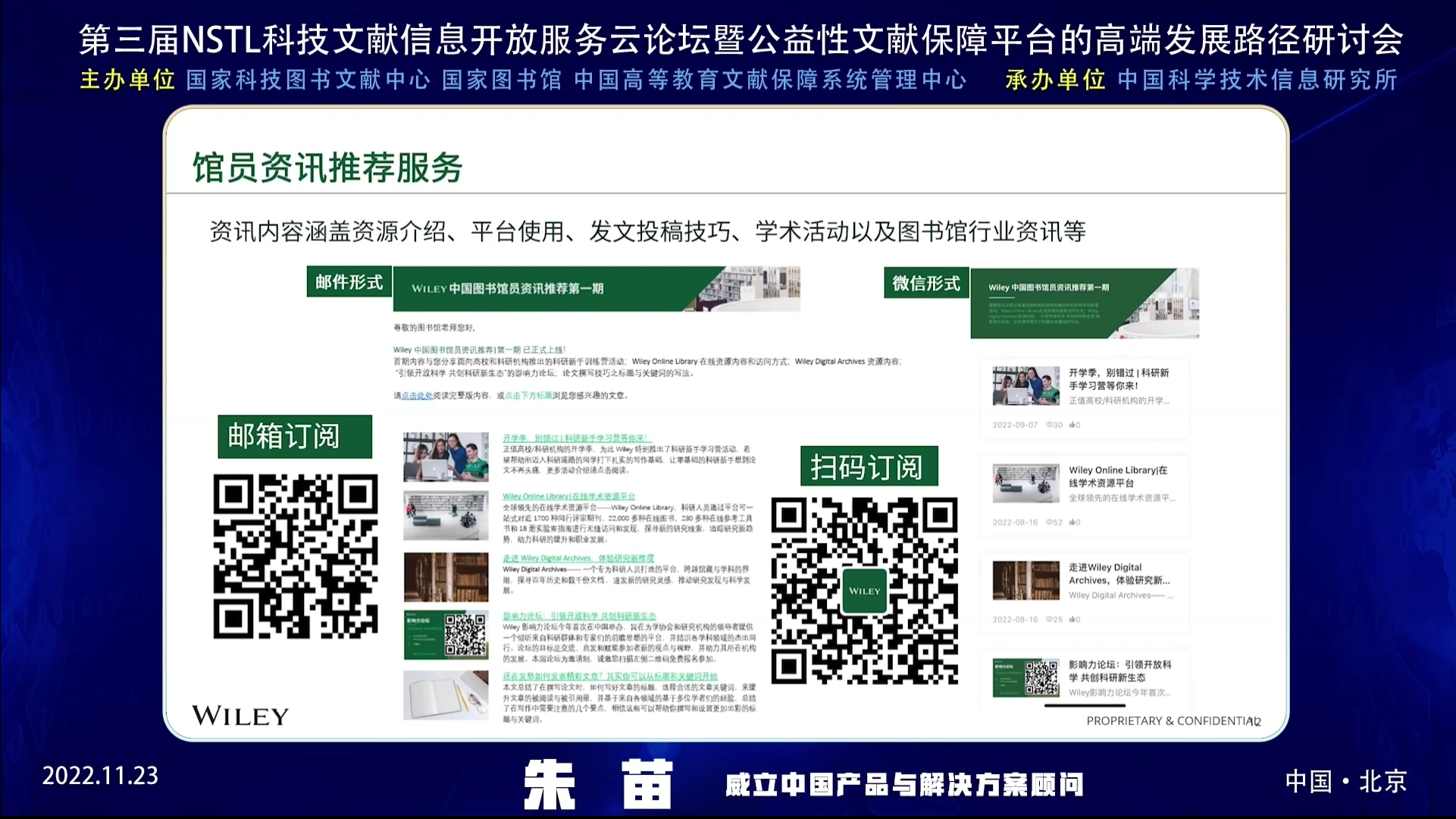Click the view-count eye icon showing 30
This screenshot has width=1456, height=819.
1049,425
